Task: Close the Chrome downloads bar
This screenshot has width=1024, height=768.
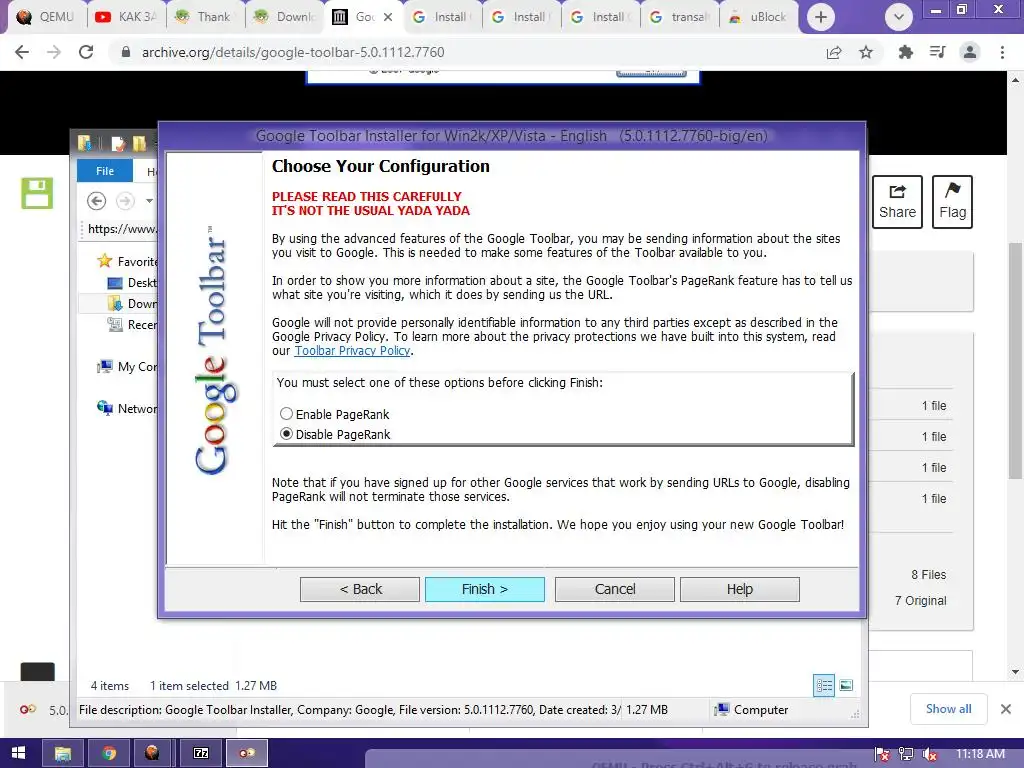Action: pyautogui.click(x=1006, y=709)
